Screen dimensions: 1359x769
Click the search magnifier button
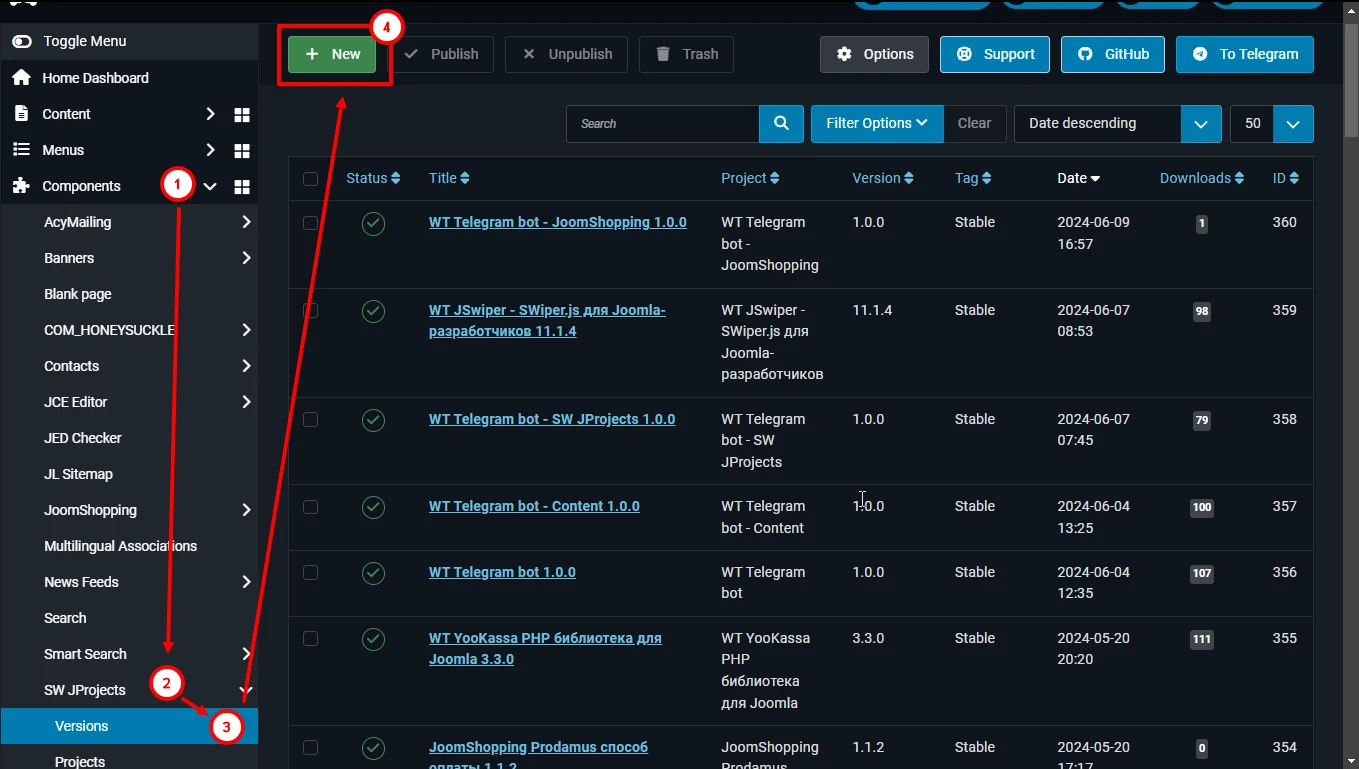pyautogui.click(x=781, y=124)
